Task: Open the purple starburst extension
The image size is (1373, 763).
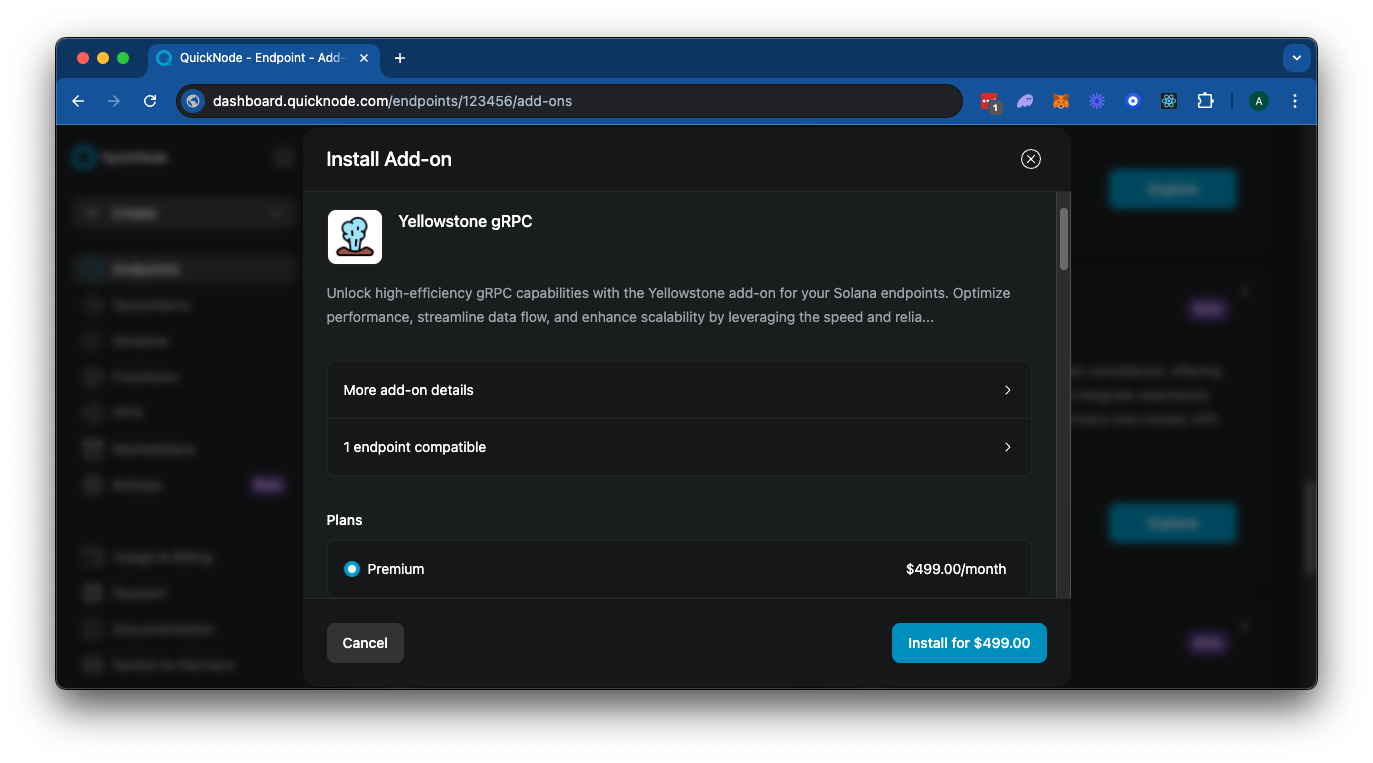Action: pyautogui.click(x=1097, y=101)
